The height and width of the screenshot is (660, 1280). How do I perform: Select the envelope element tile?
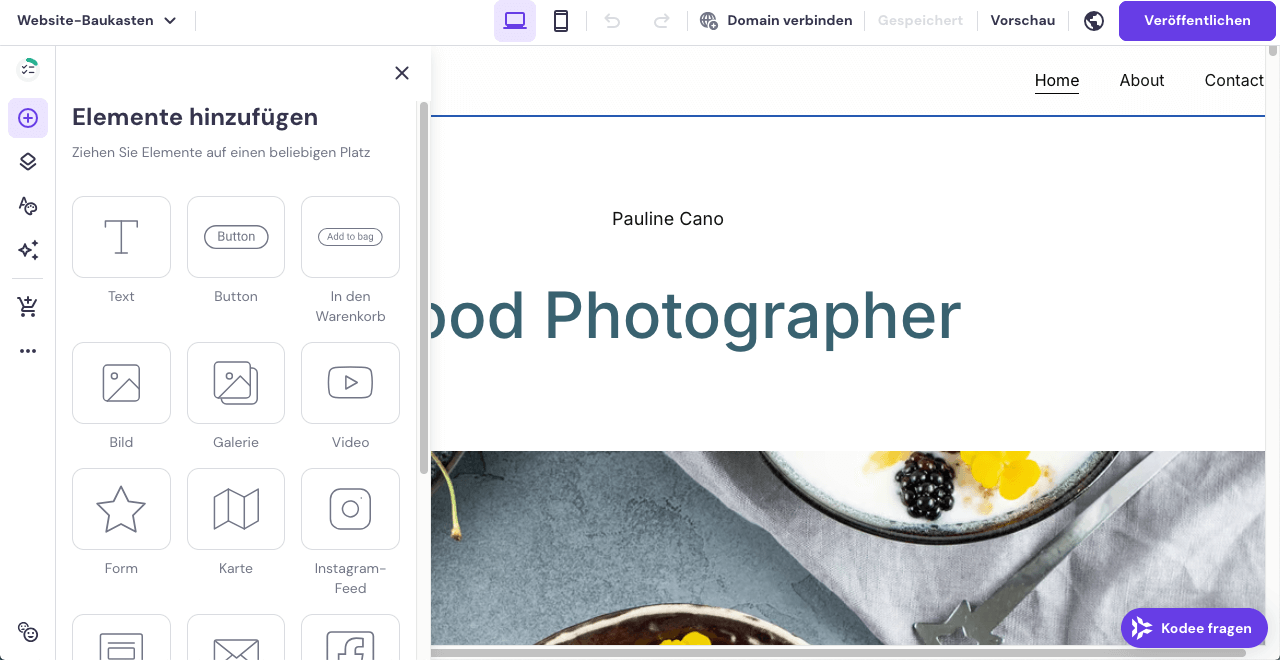[236, 637]
